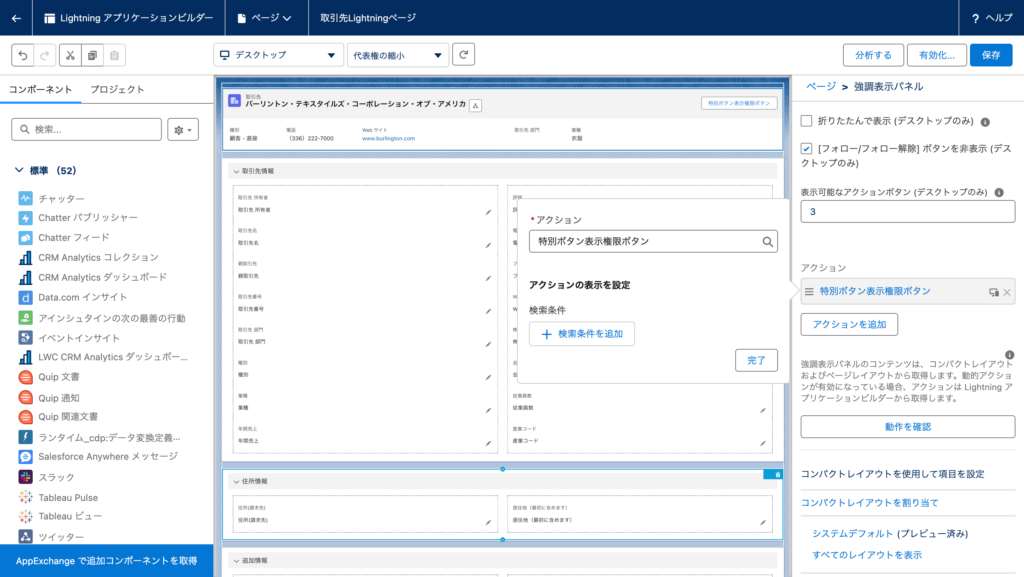Open the 代表権の縮小 zoom dropdown
The height and width of the screenshot is (577, 1024).
pos(398,55)
